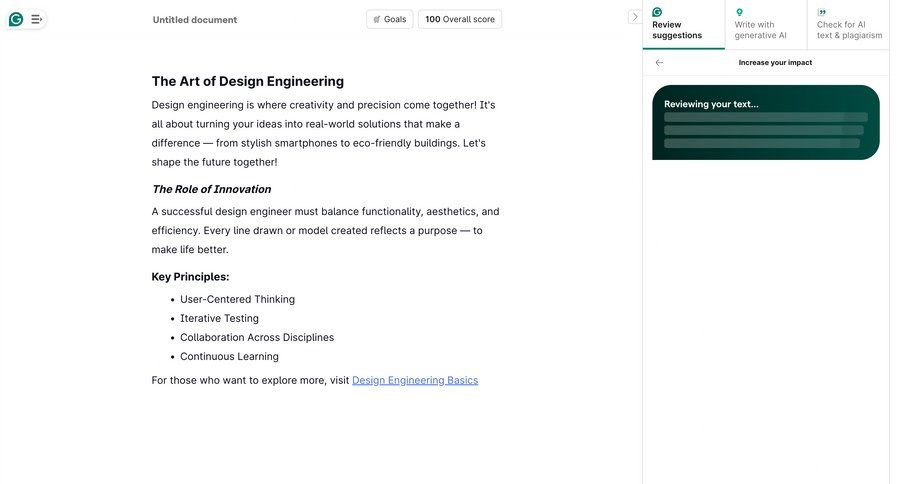Screen dimensions: 900x484
Task: Click text "make life better."
Action: click(190, 250)
